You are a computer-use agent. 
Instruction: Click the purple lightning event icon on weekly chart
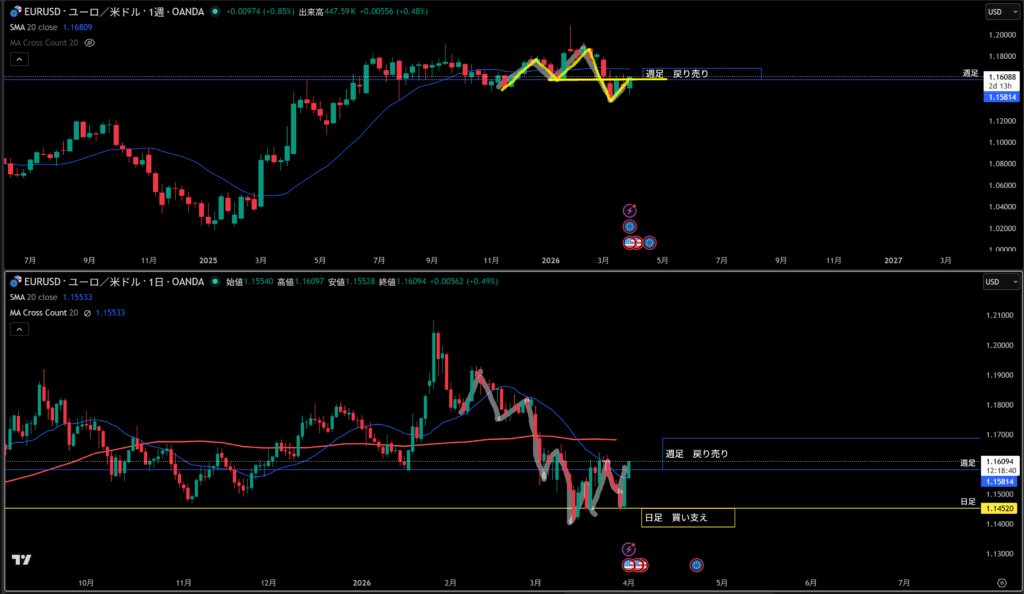pos(629,210)
